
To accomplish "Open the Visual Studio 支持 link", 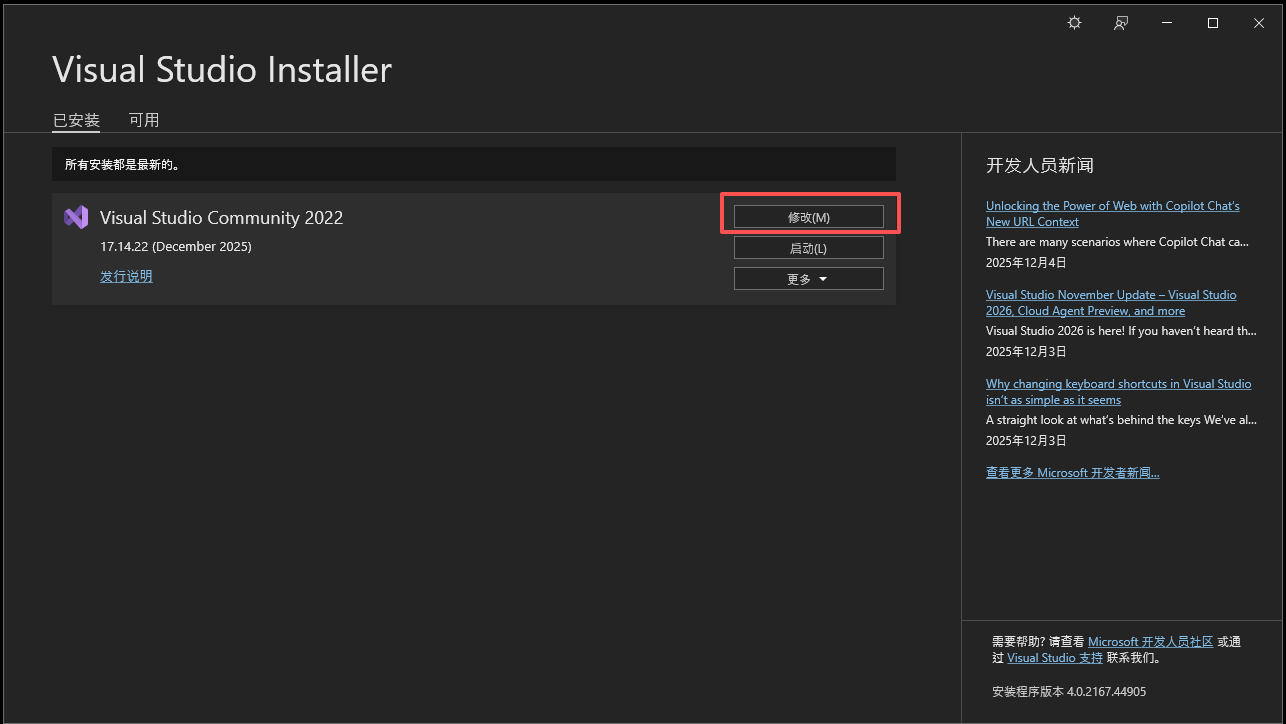I will point(1055,658).
